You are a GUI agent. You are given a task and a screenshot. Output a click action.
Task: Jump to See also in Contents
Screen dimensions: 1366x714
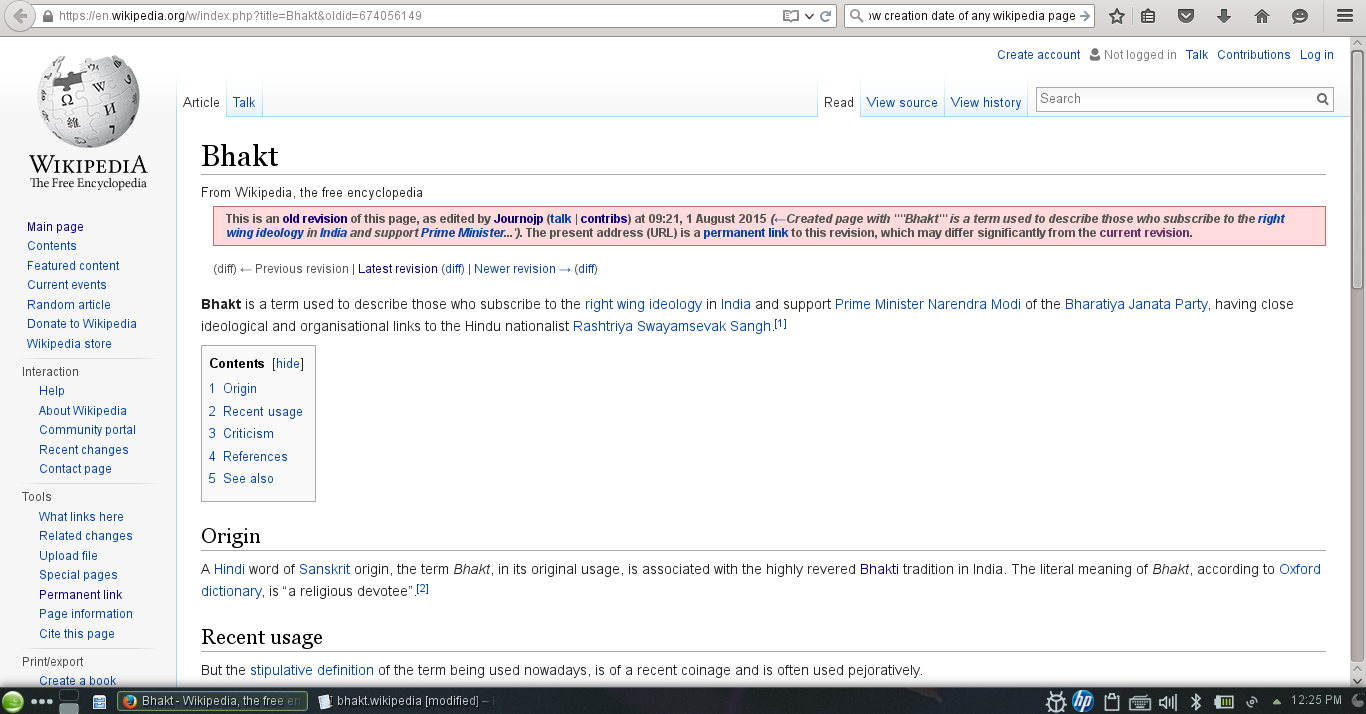coord(248,479)
